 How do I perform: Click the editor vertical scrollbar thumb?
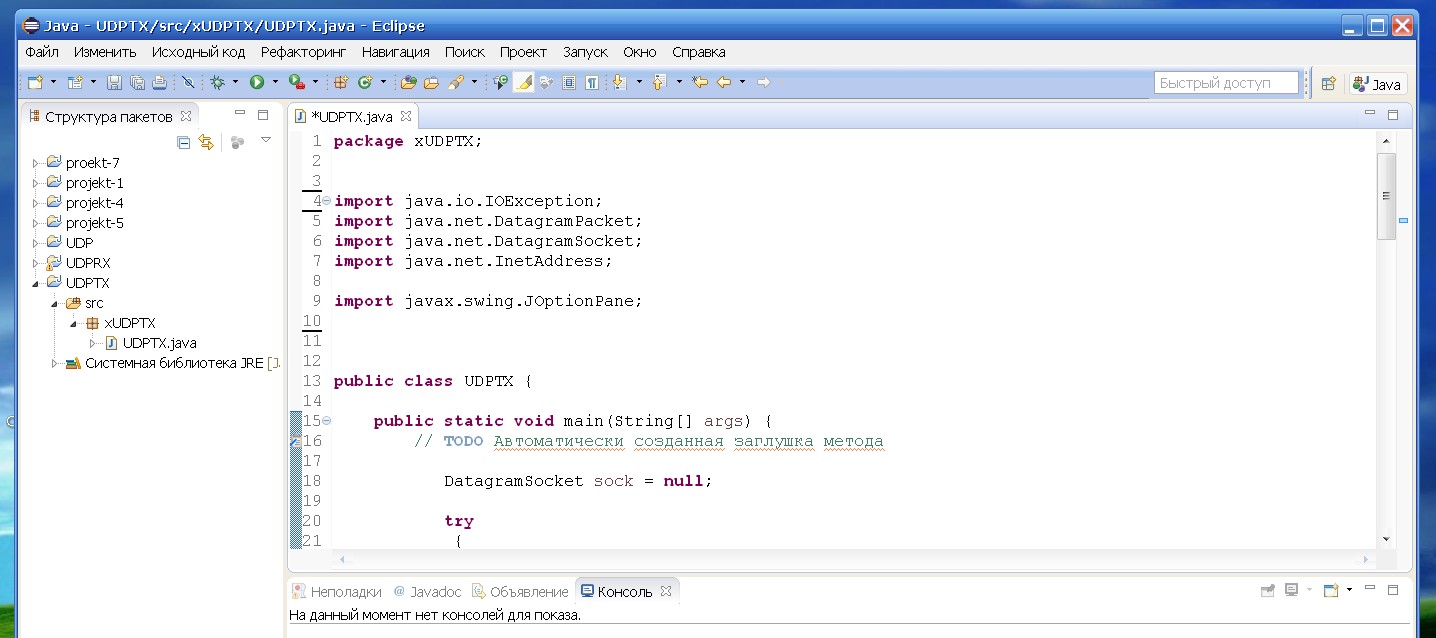point(1386,196)
